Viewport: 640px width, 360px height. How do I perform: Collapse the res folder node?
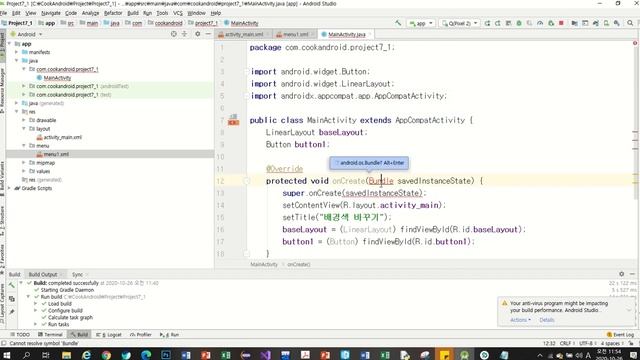coord(16,111)
